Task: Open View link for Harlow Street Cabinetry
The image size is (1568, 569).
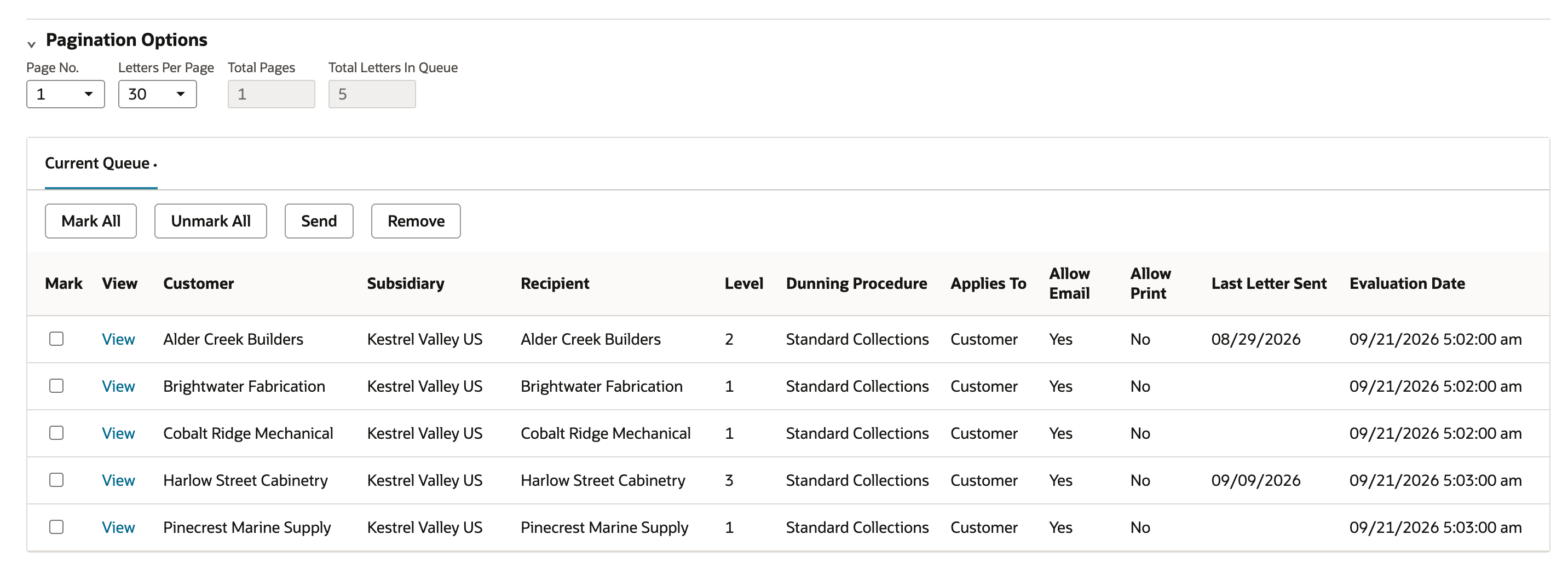Action: 118,480
